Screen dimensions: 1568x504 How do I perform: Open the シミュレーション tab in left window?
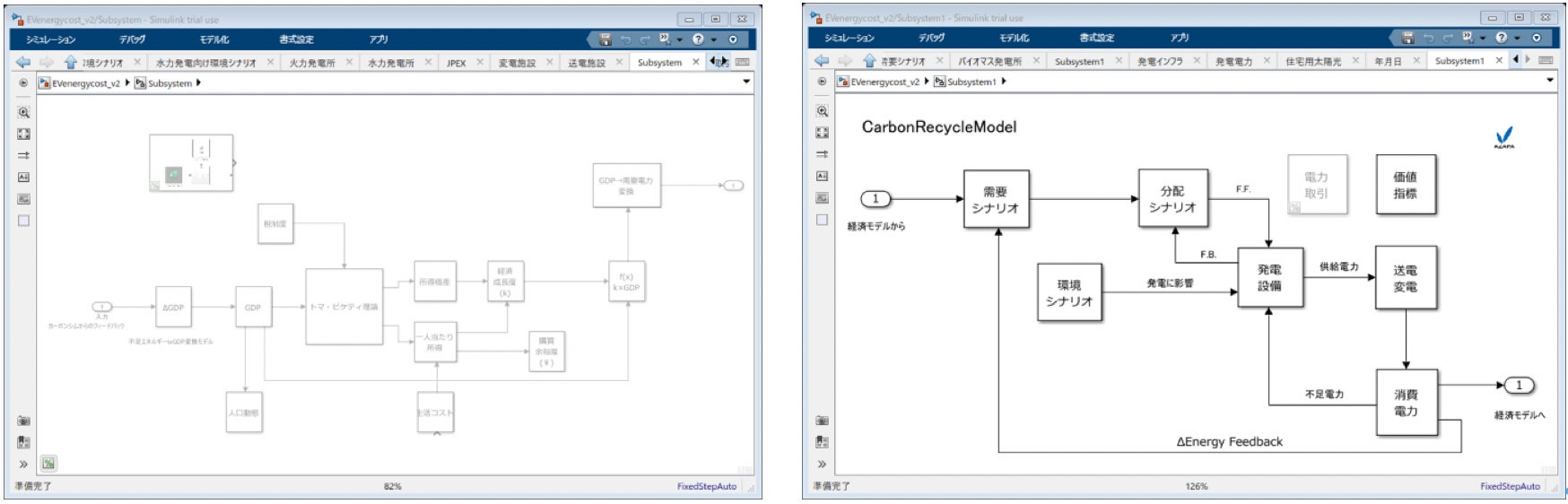tap(51, 39)
